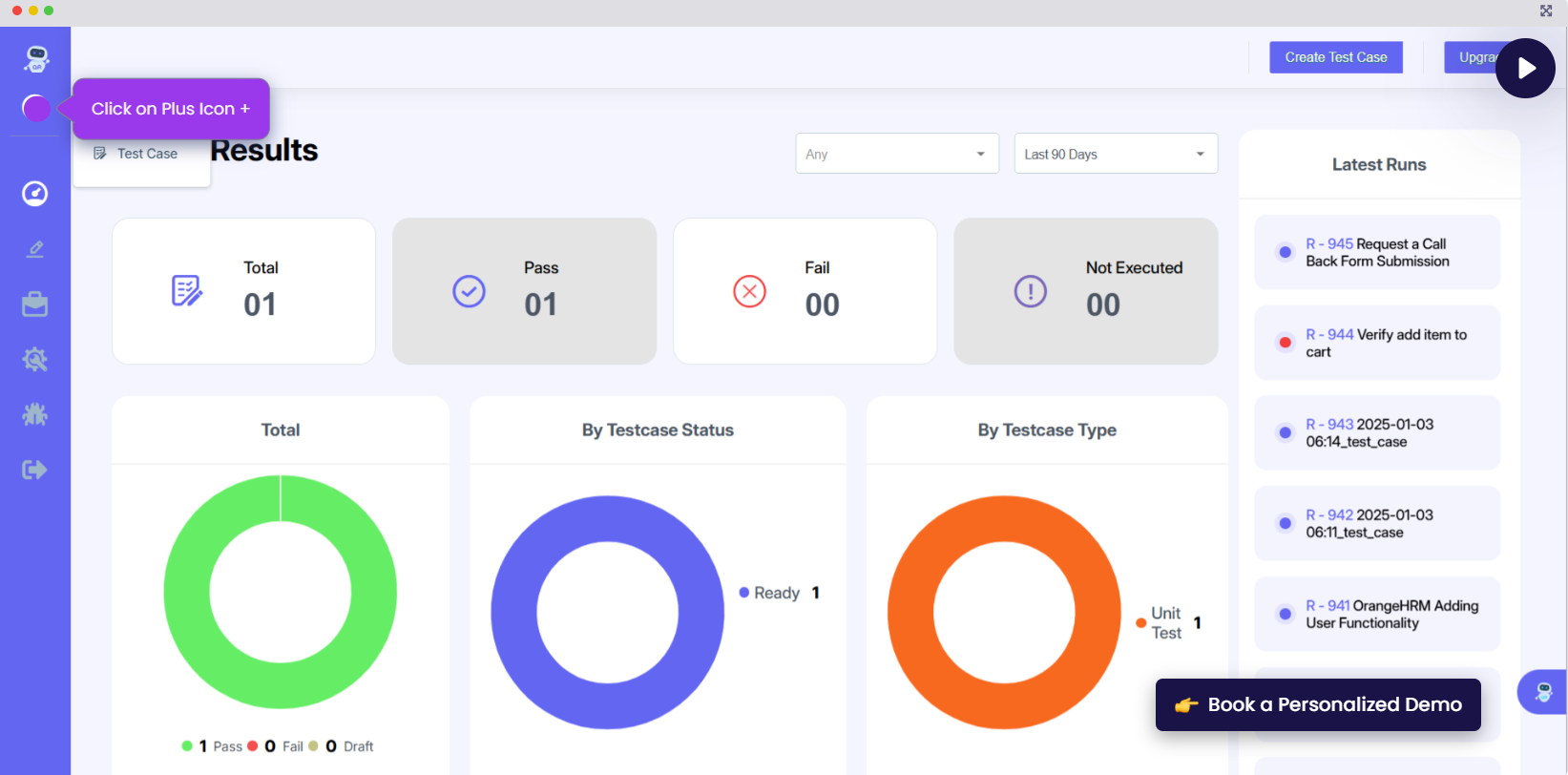Open the bug icon in sidebar
This screenshot has width=1568, height=775.
coord(35,414)
